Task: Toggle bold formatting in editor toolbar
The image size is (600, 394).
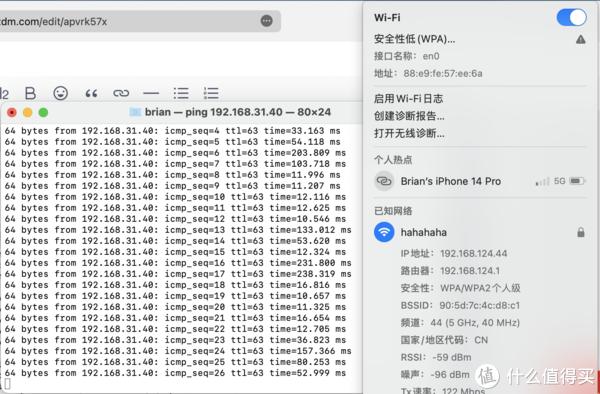Action: click(x=30, y=93)
